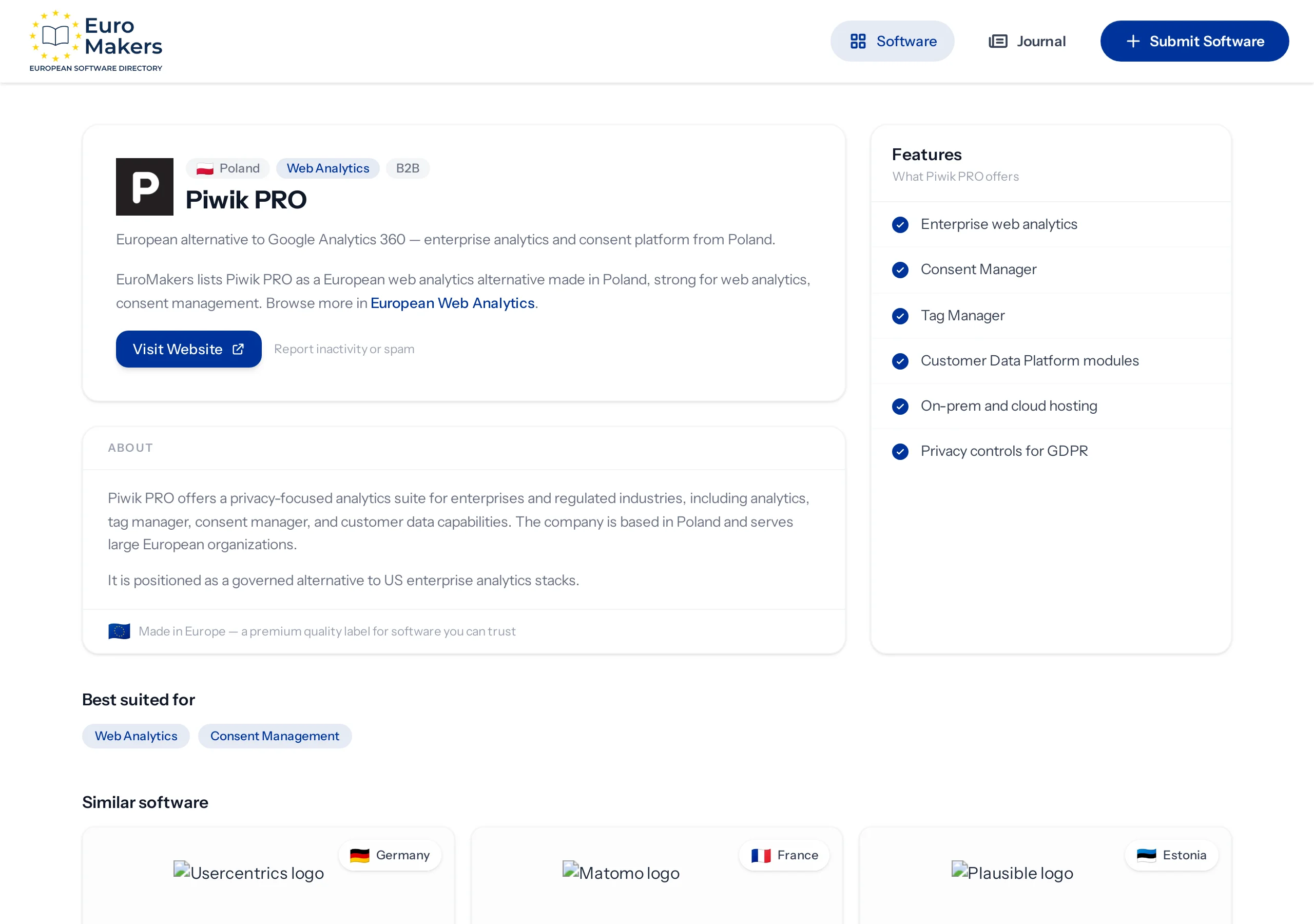Click the Piwik PRO 'P' logo
This screenshot has width=1314, height=924.
145,187
